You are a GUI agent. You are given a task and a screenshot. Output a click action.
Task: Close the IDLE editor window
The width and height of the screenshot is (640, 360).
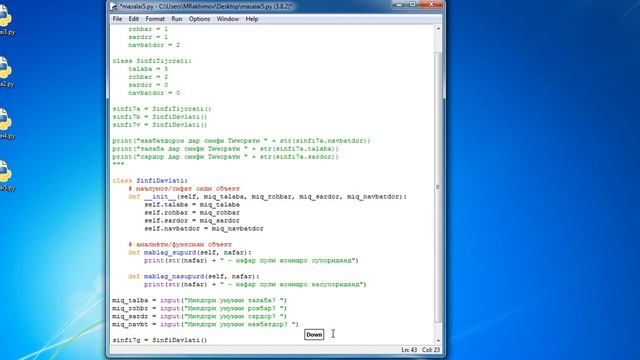pos(431,4)
